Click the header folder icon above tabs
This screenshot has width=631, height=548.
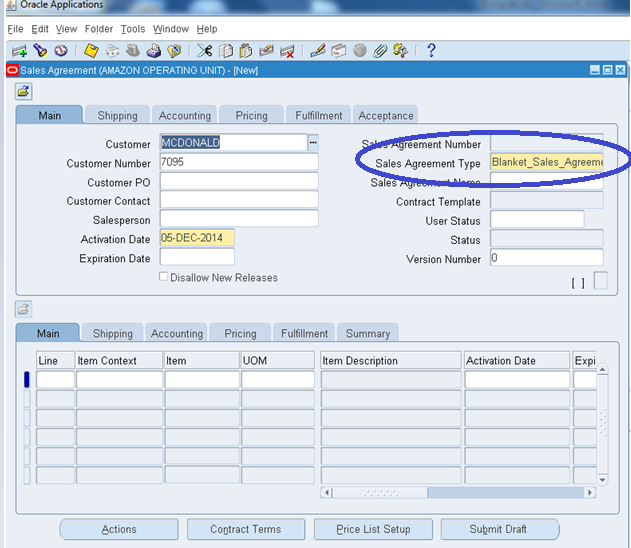point(24,91)
